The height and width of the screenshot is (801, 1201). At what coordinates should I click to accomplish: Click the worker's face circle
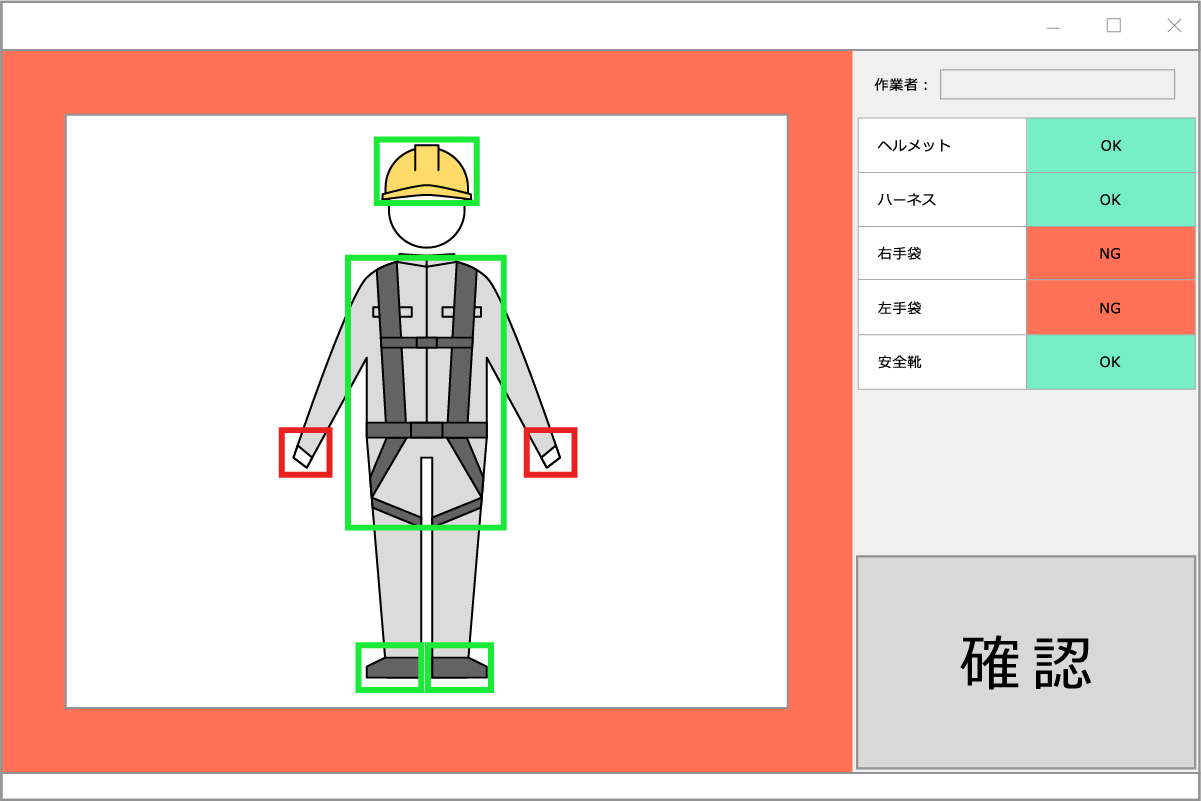tap(427, 226)
